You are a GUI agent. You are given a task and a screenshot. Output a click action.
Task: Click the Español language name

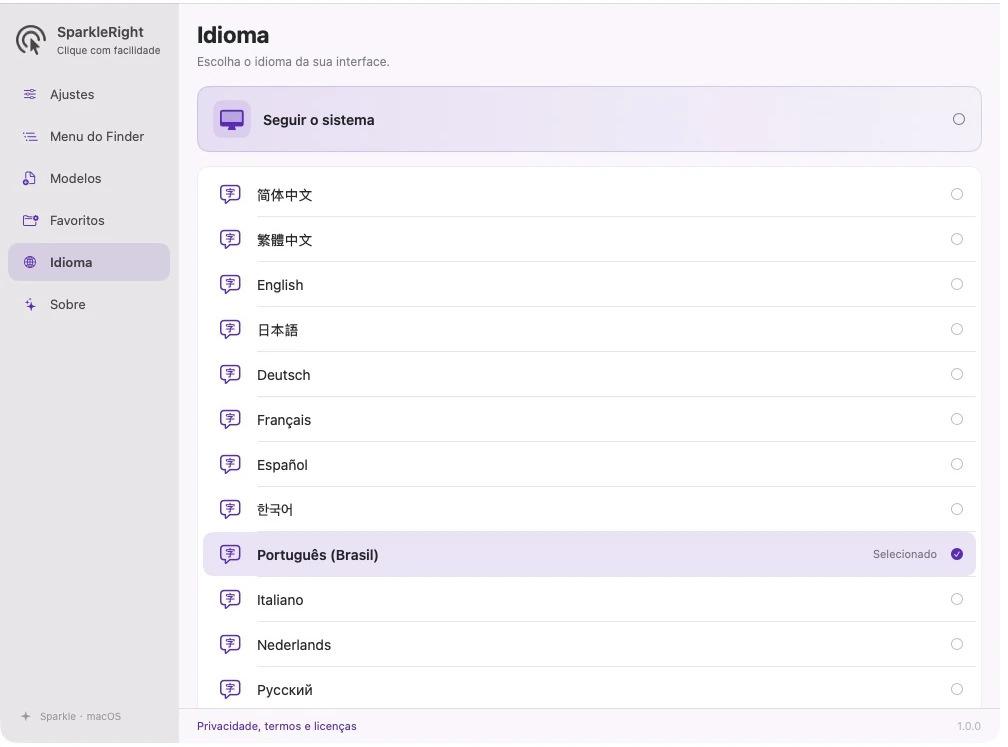pyautogui.click(x=282, y=465)
